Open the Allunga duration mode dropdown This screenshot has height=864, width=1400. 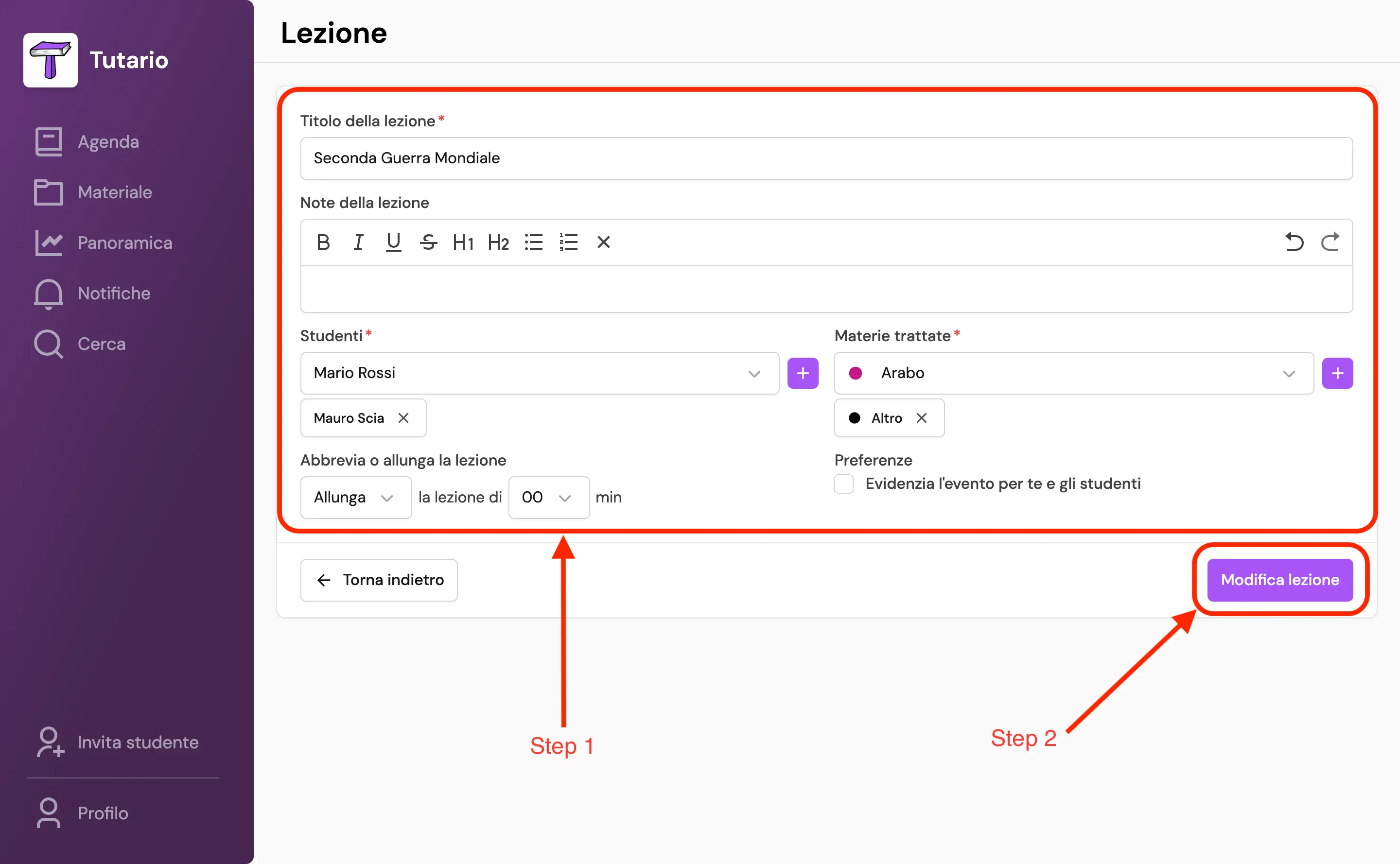click(x=355, y=498)
